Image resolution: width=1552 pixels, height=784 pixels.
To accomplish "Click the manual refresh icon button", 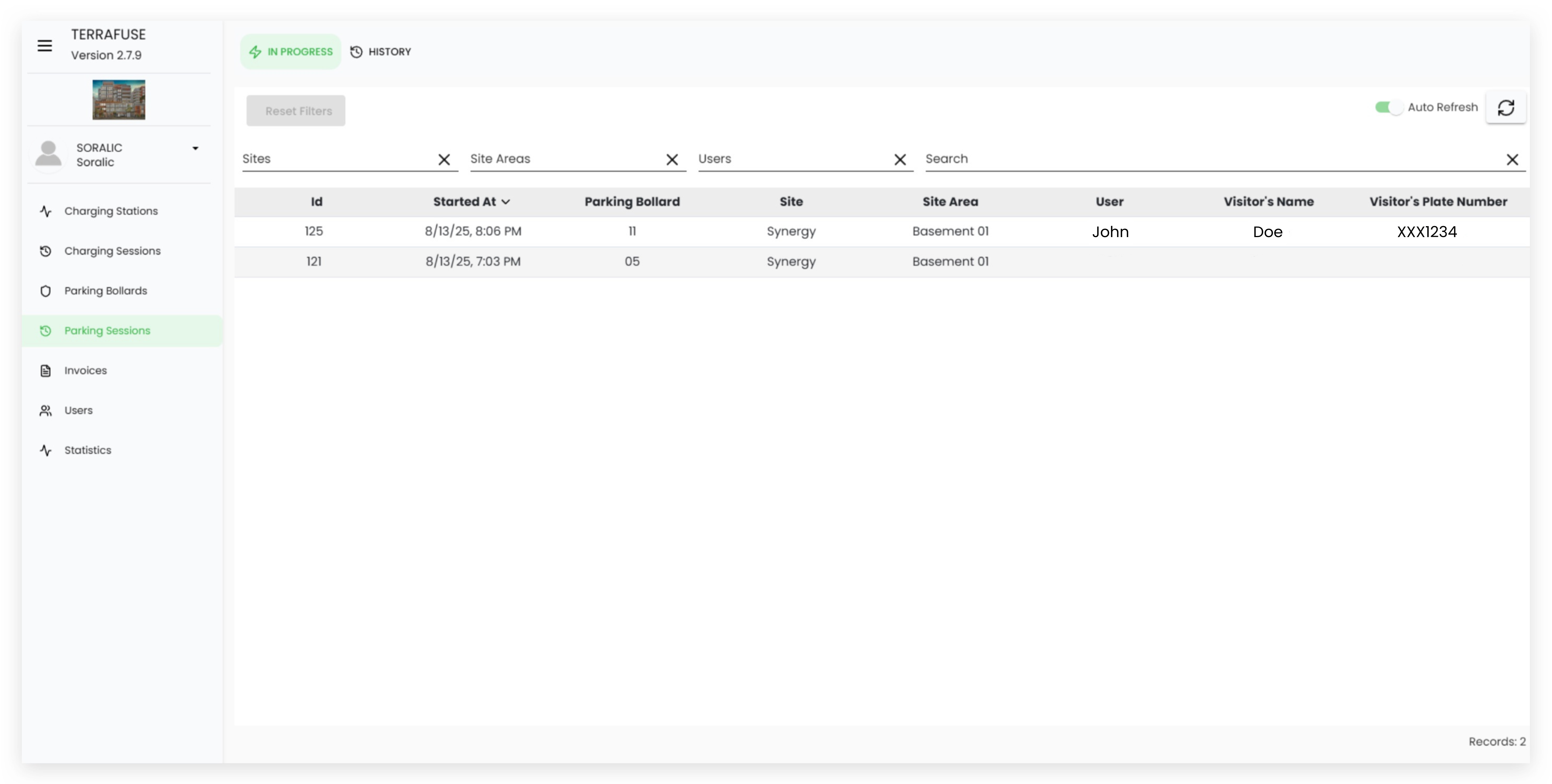I will pos(1506,108).
